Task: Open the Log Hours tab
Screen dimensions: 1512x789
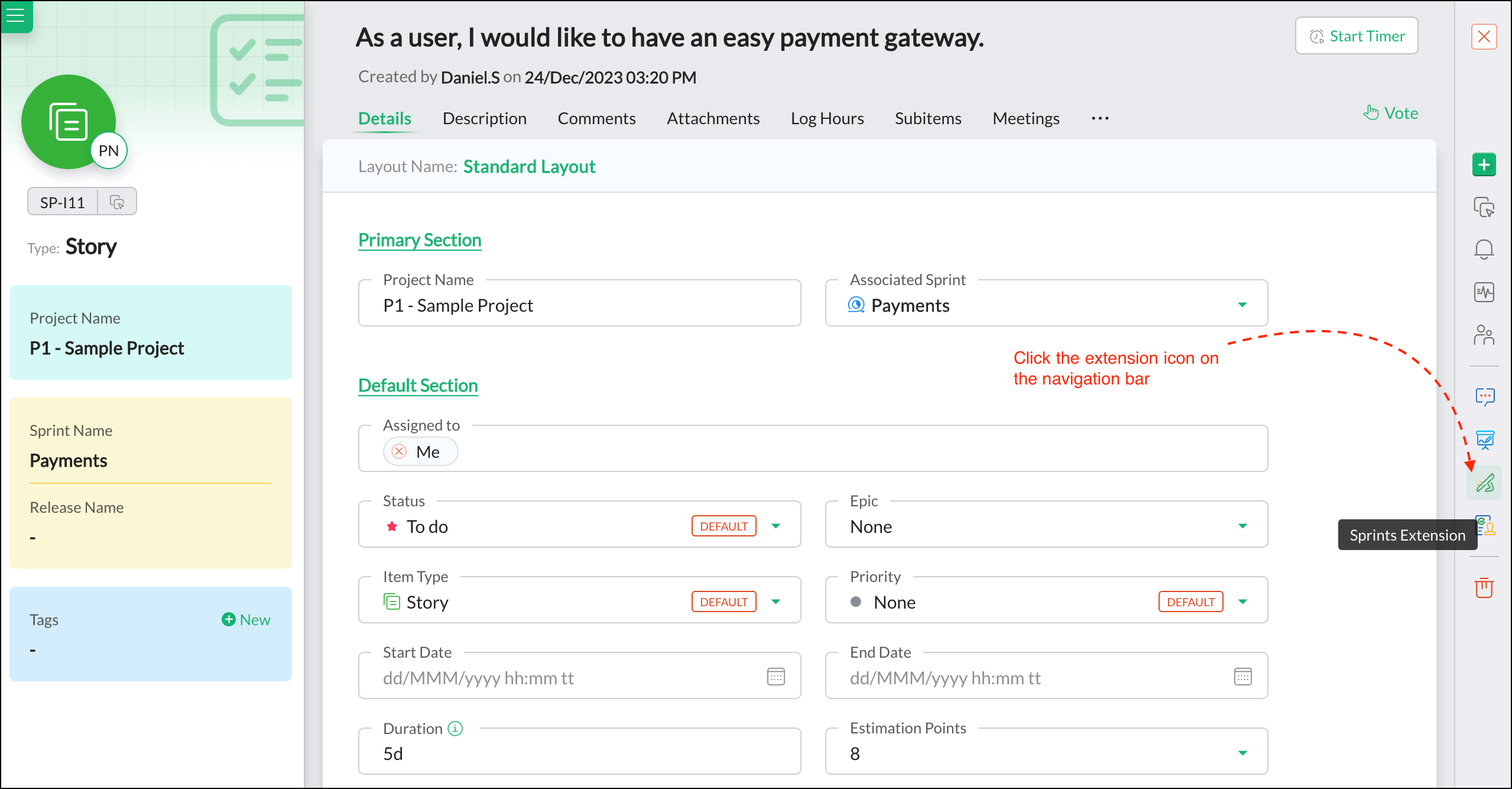Action: pyautogui.click(x=827, y=118)
